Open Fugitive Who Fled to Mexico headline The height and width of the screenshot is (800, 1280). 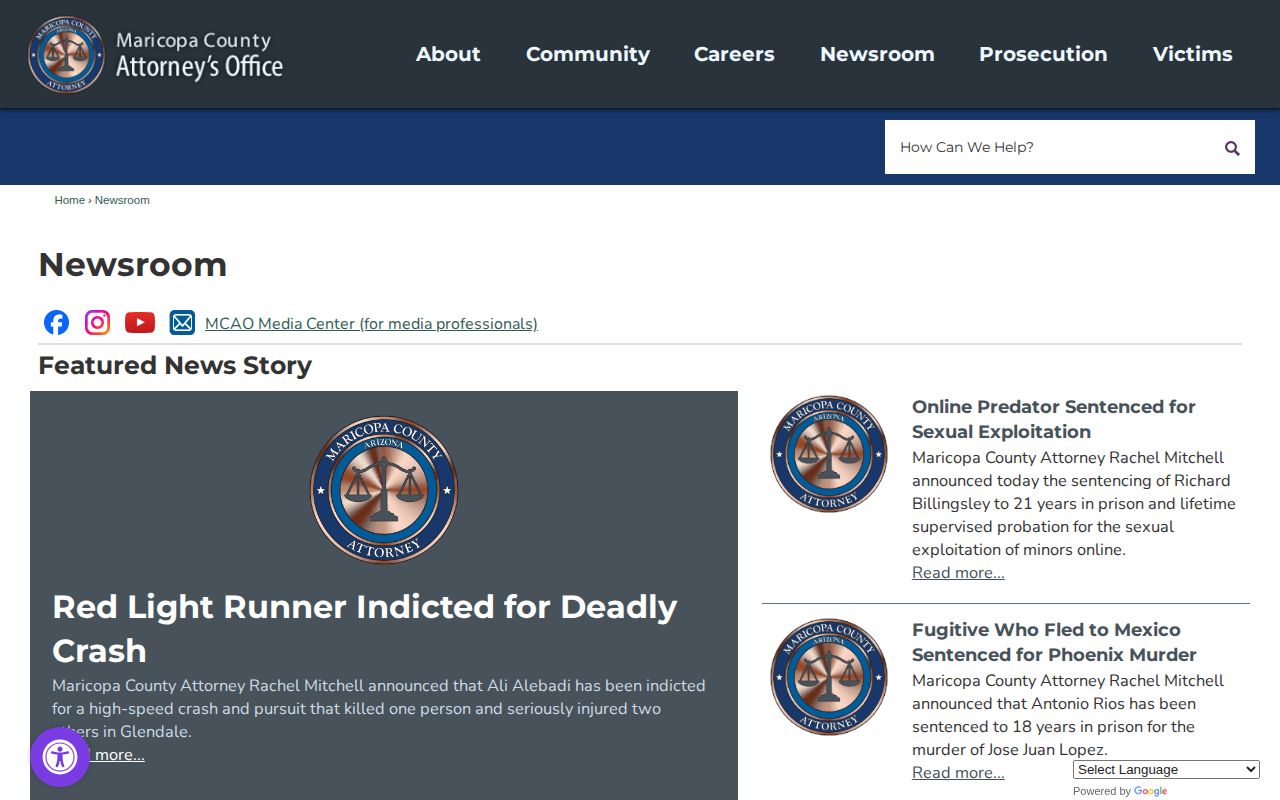tap(1054, 642)
